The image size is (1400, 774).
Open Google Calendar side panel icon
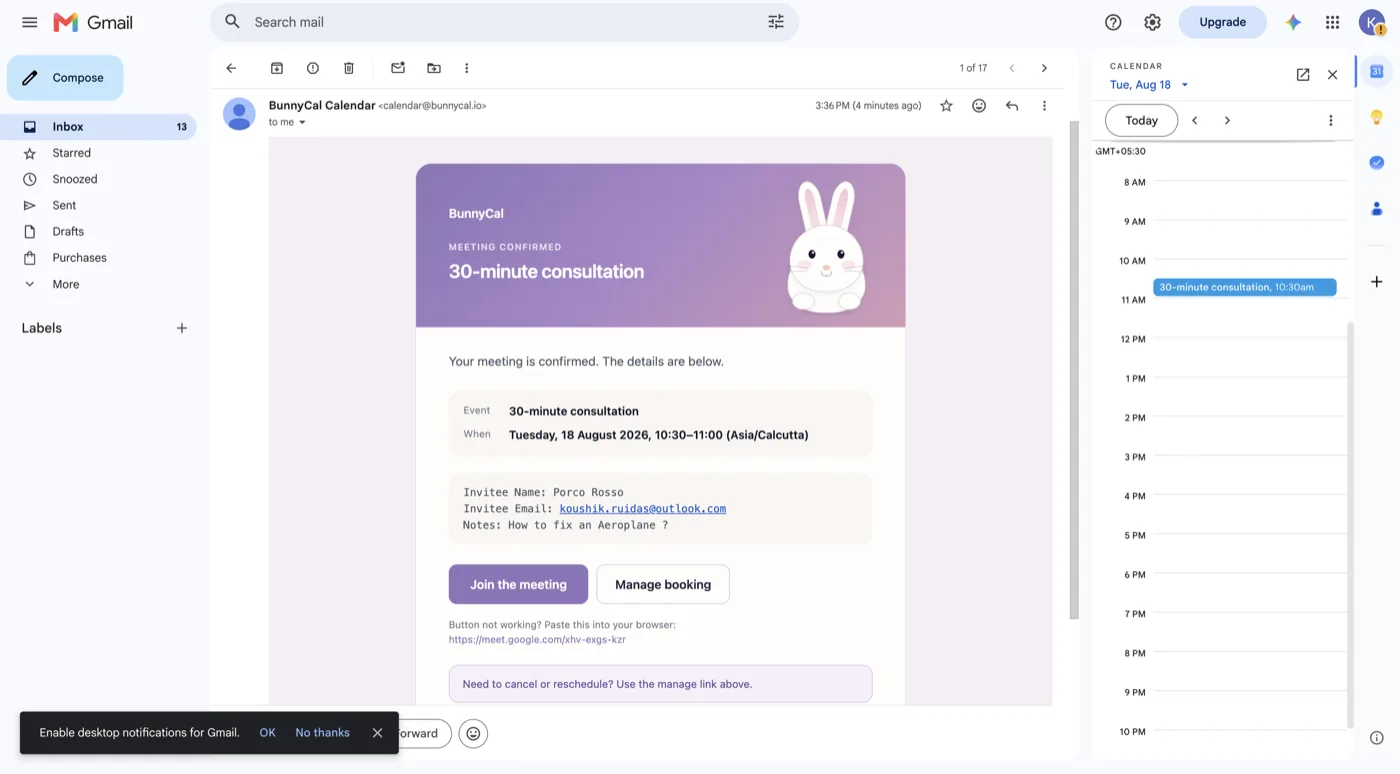pyautogui.click(x=1377, y=71)
